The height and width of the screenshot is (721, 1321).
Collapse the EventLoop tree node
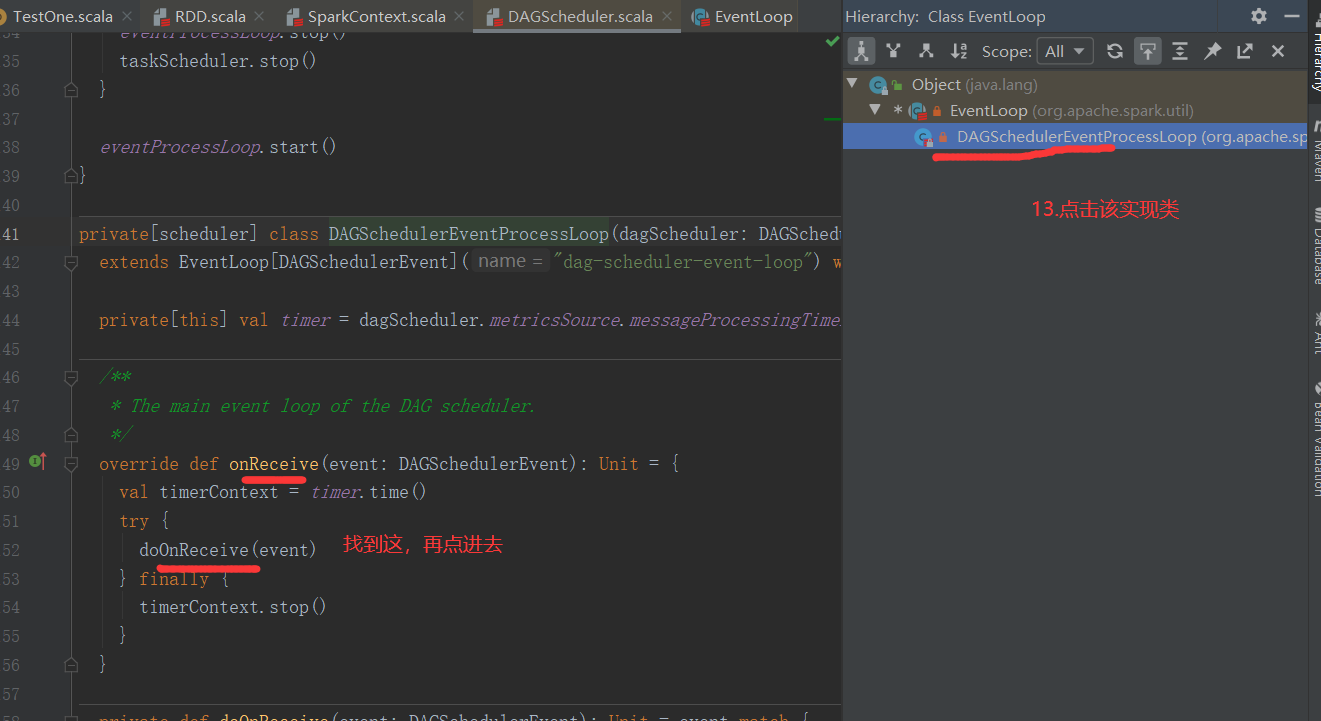point(875,110)
